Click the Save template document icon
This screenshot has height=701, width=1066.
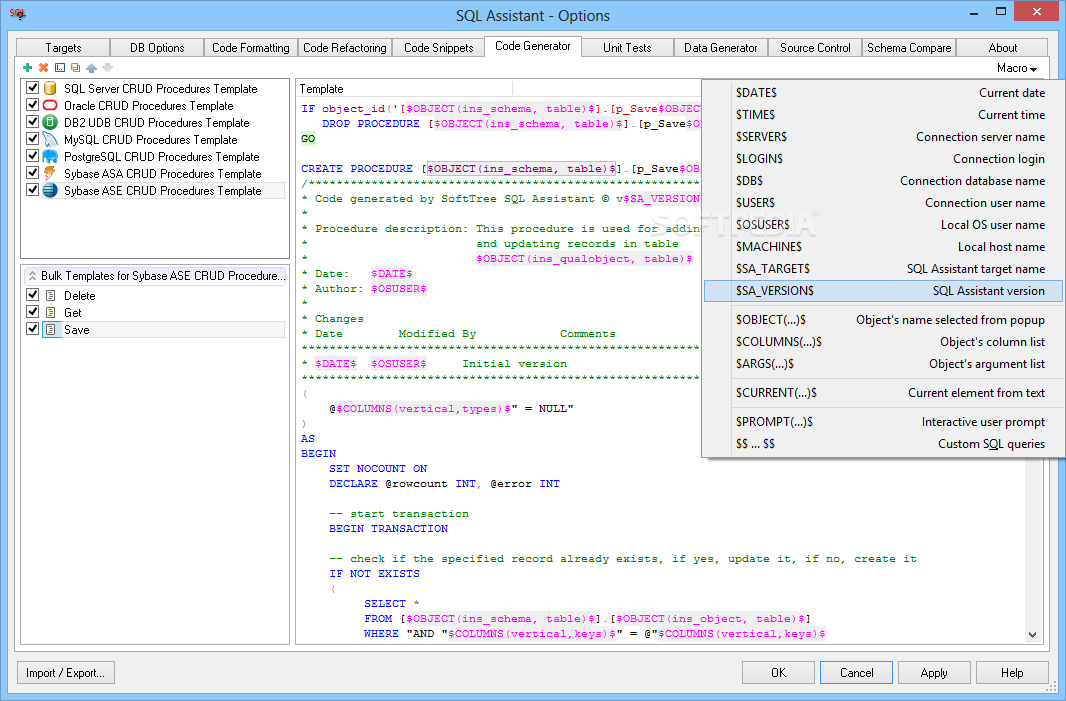point(50,330)
